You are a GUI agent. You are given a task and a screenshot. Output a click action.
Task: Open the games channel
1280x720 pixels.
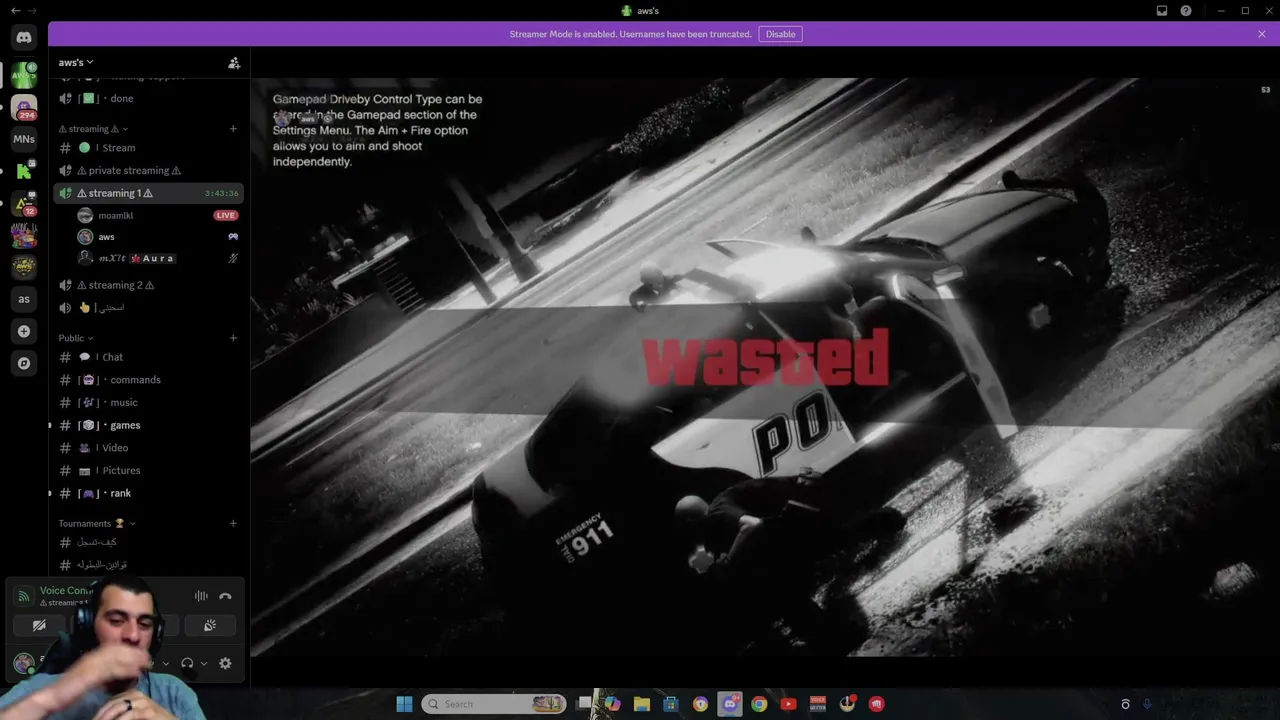click(x=148, y=425)
